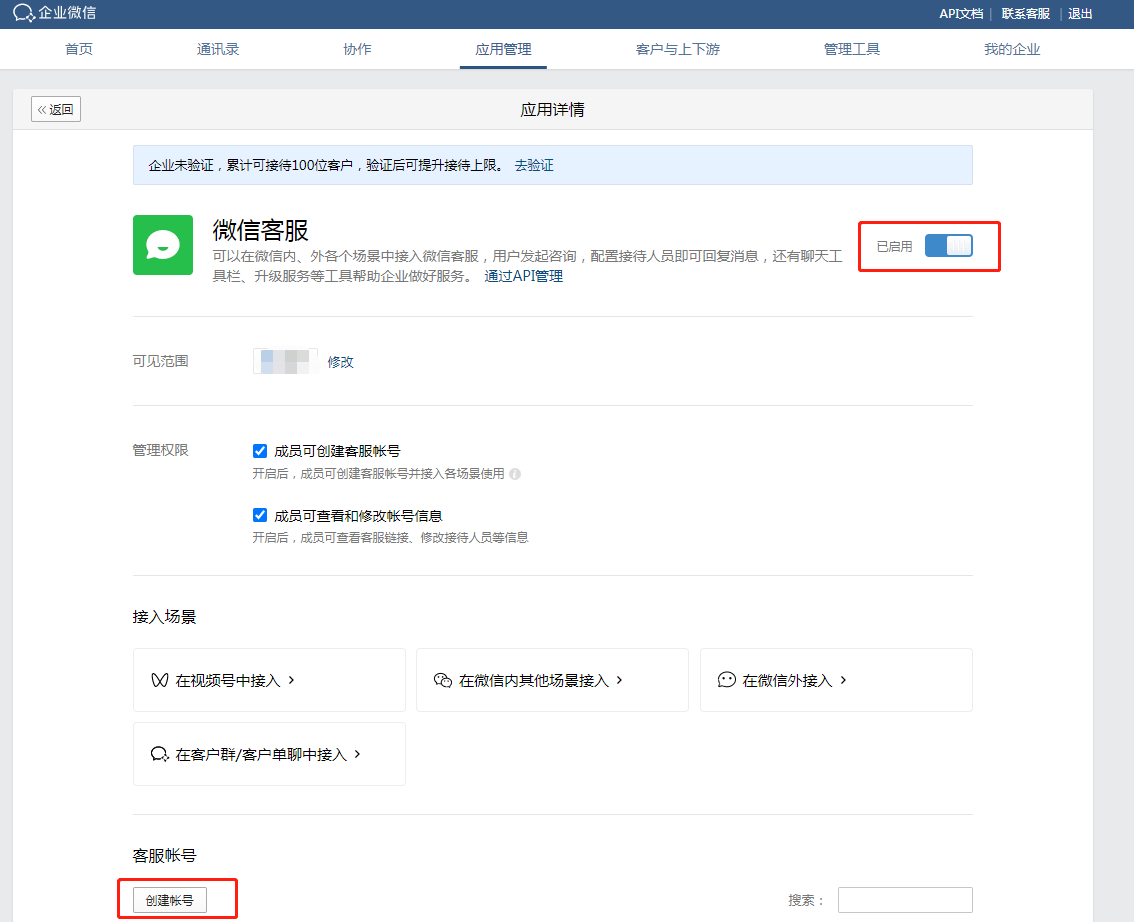Screen dimensions: 1134x922
Task: Expand the 在微信外接入 chevron
Action: click(843, 680)
